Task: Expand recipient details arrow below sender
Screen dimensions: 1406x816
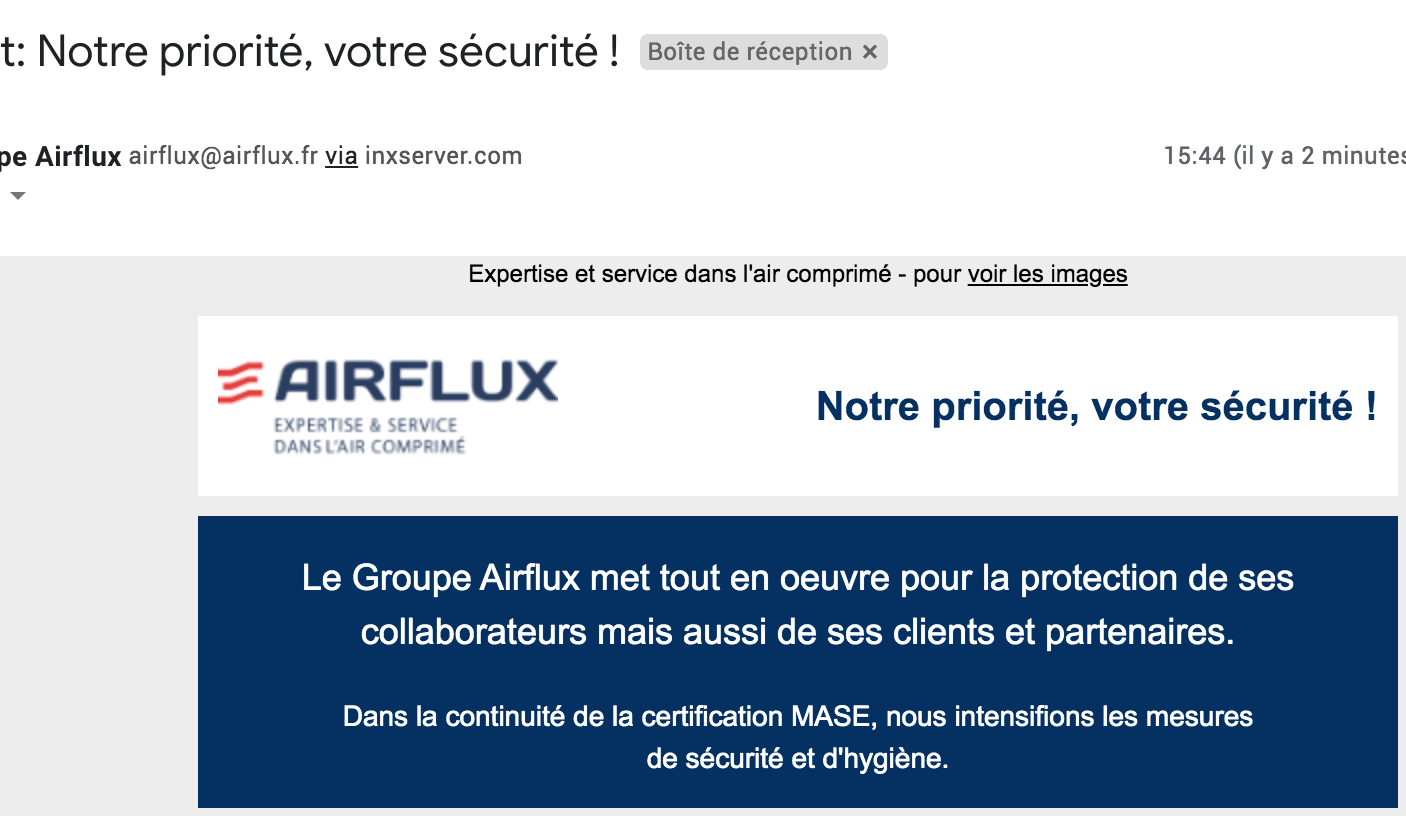Action: (x=18, y=196)
